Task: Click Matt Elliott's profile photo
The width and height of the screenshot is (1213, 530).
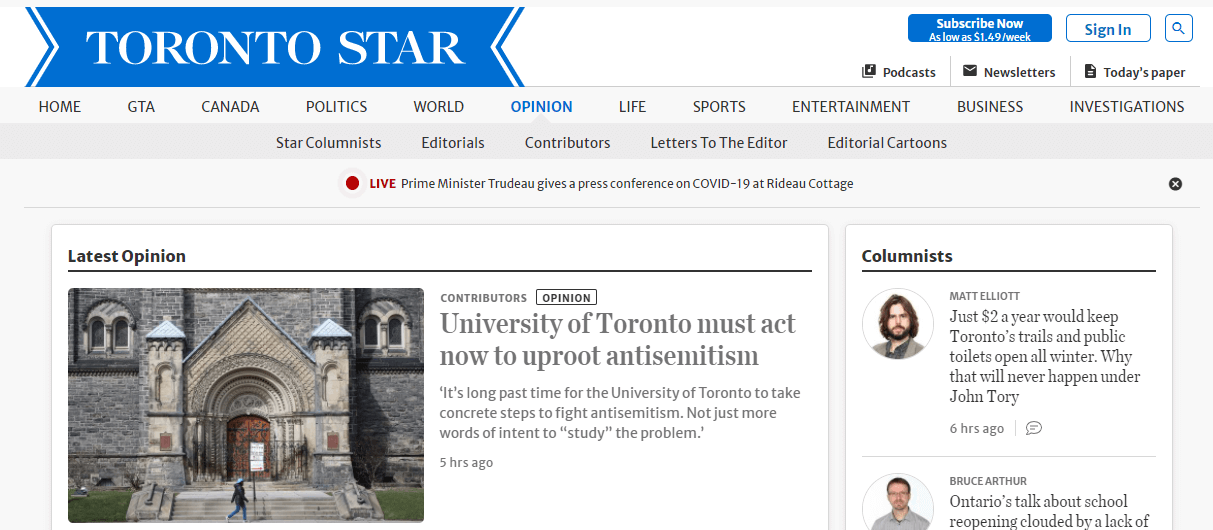Action: [x=897, y=324]
